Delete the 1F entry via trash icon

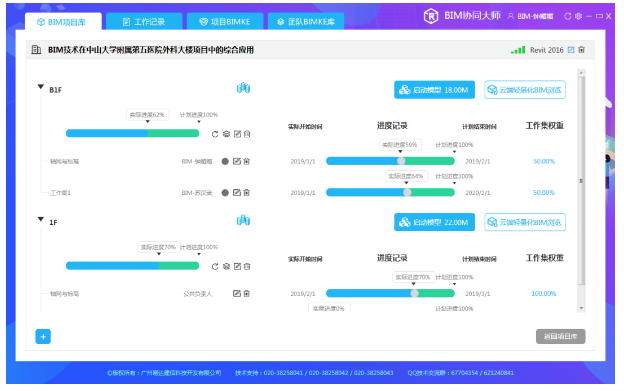coord(247,267)
